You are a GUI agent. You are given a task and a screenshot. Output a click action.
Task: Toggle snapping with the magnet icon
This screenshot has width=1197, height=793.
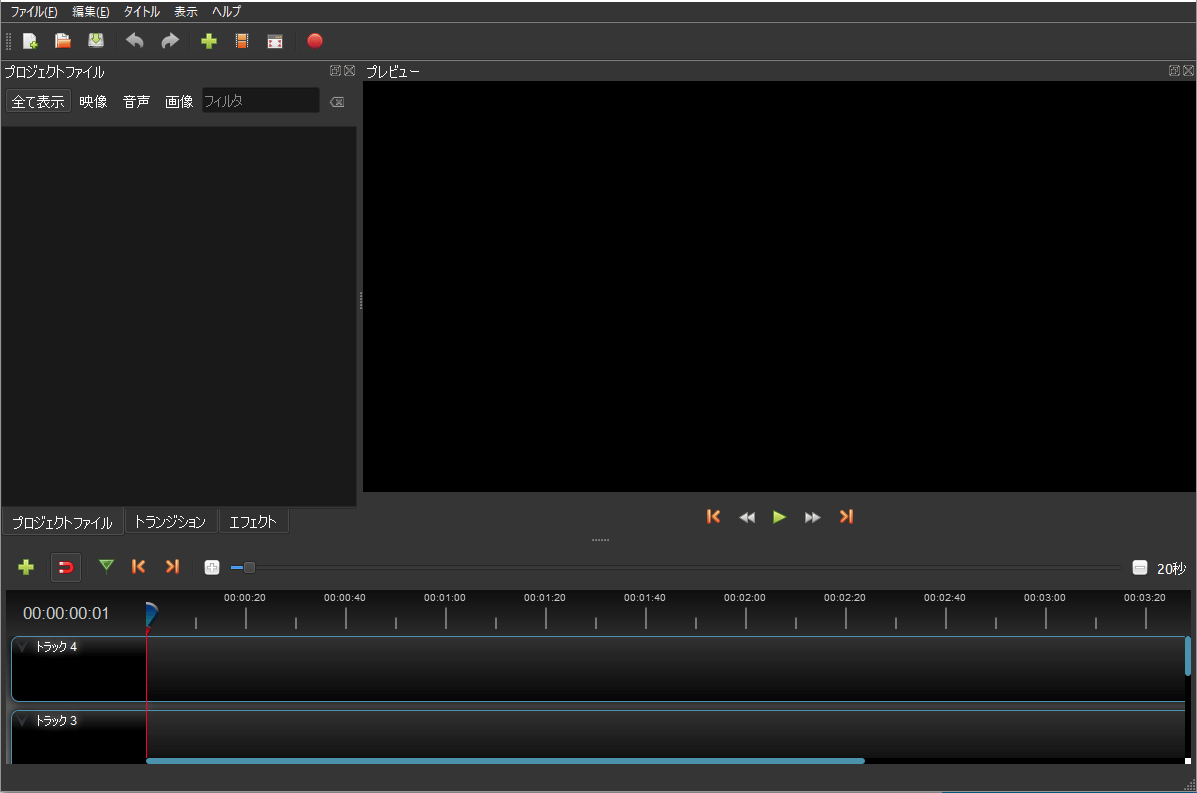pyautogui.click(x=65, y=567)
